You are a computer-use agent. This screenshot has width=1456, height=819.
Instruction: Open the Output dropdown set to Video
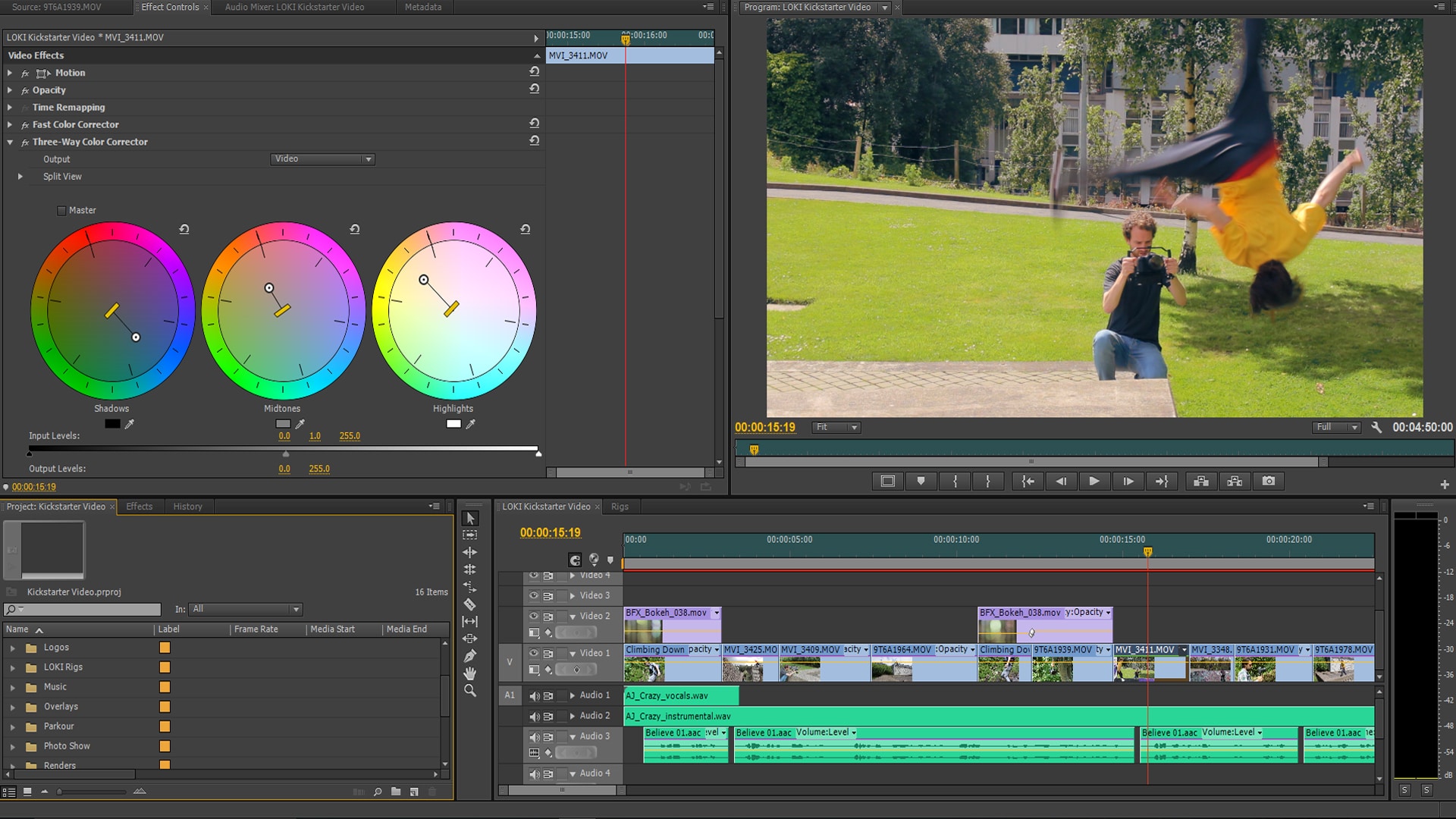tap(322, 159)
